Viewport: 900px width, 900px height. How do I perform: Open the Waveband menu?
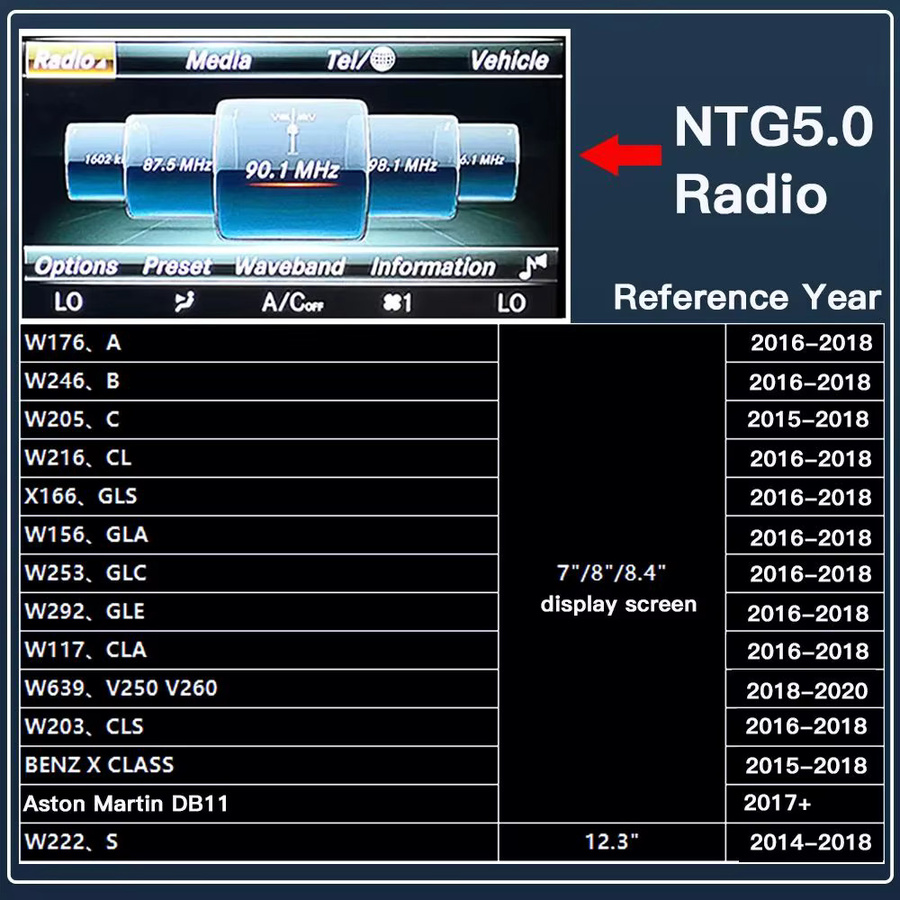(290, 267)
